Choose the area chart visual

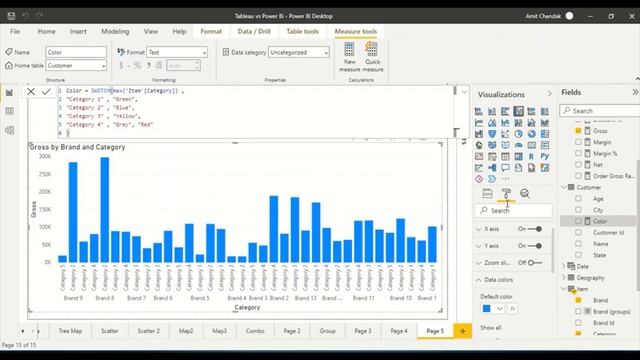pyautogui.click(x=492, y=122)
